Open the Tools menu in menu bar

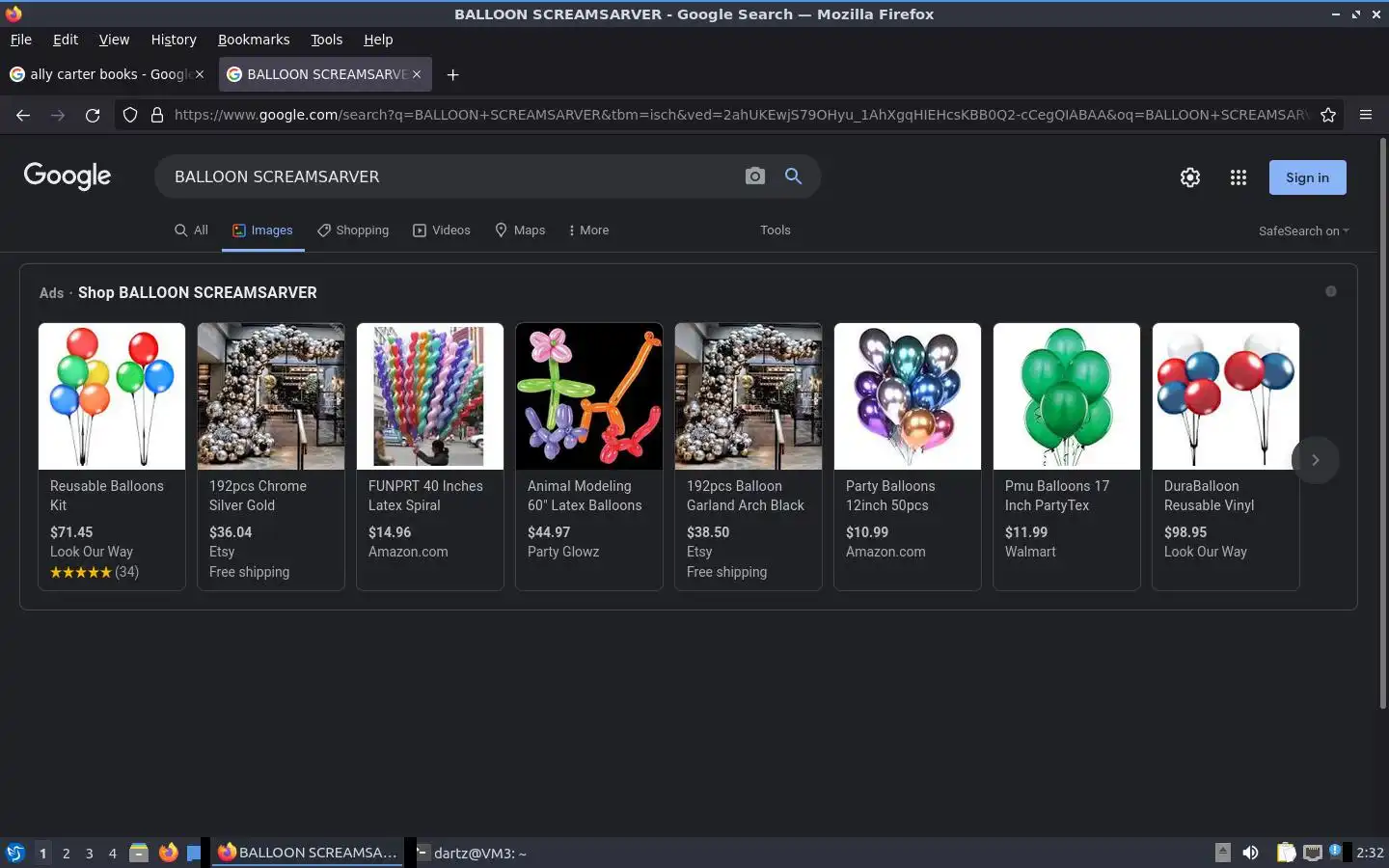[326, 40]
